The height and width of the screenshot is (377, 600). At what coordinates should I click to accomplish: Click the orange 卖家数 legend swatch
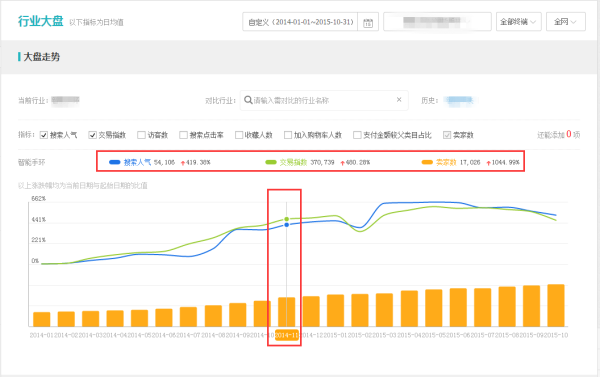427,162
